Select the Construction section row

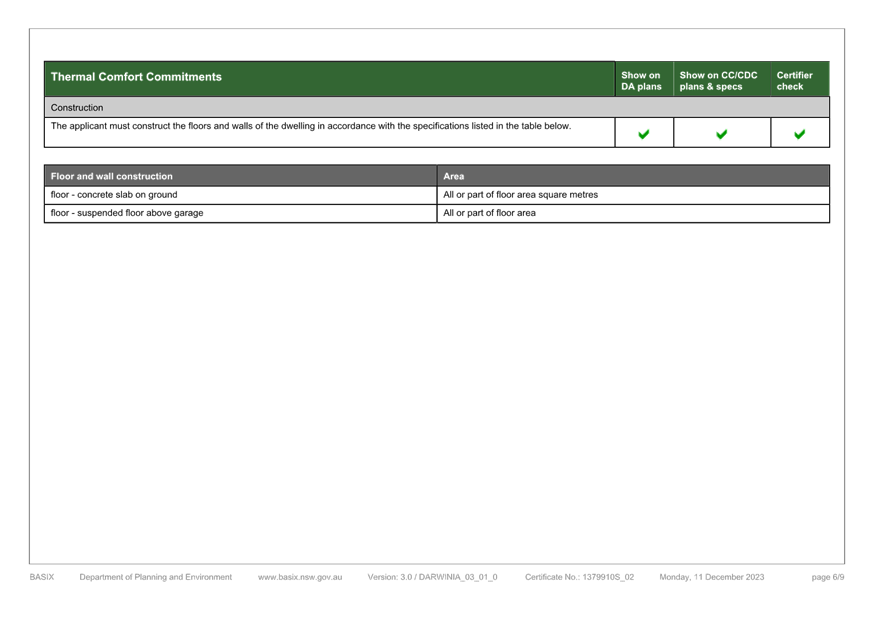pyautogui.click(x=77, y=108)
